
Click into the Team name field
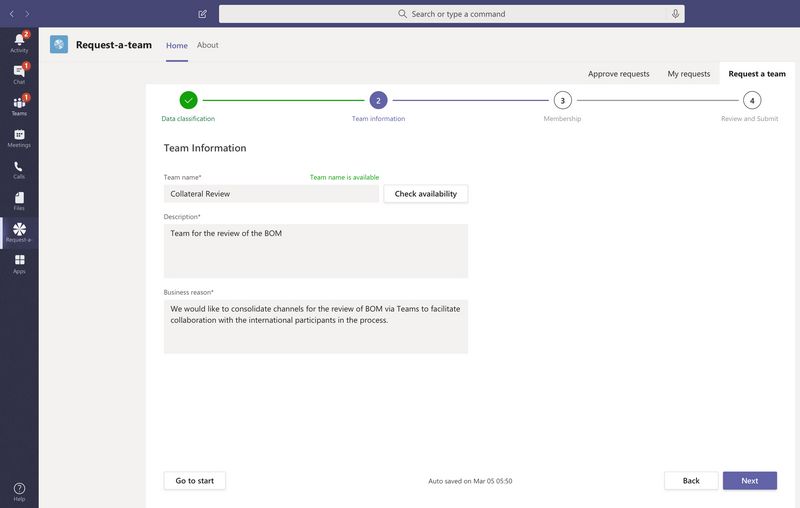point(271,194)
